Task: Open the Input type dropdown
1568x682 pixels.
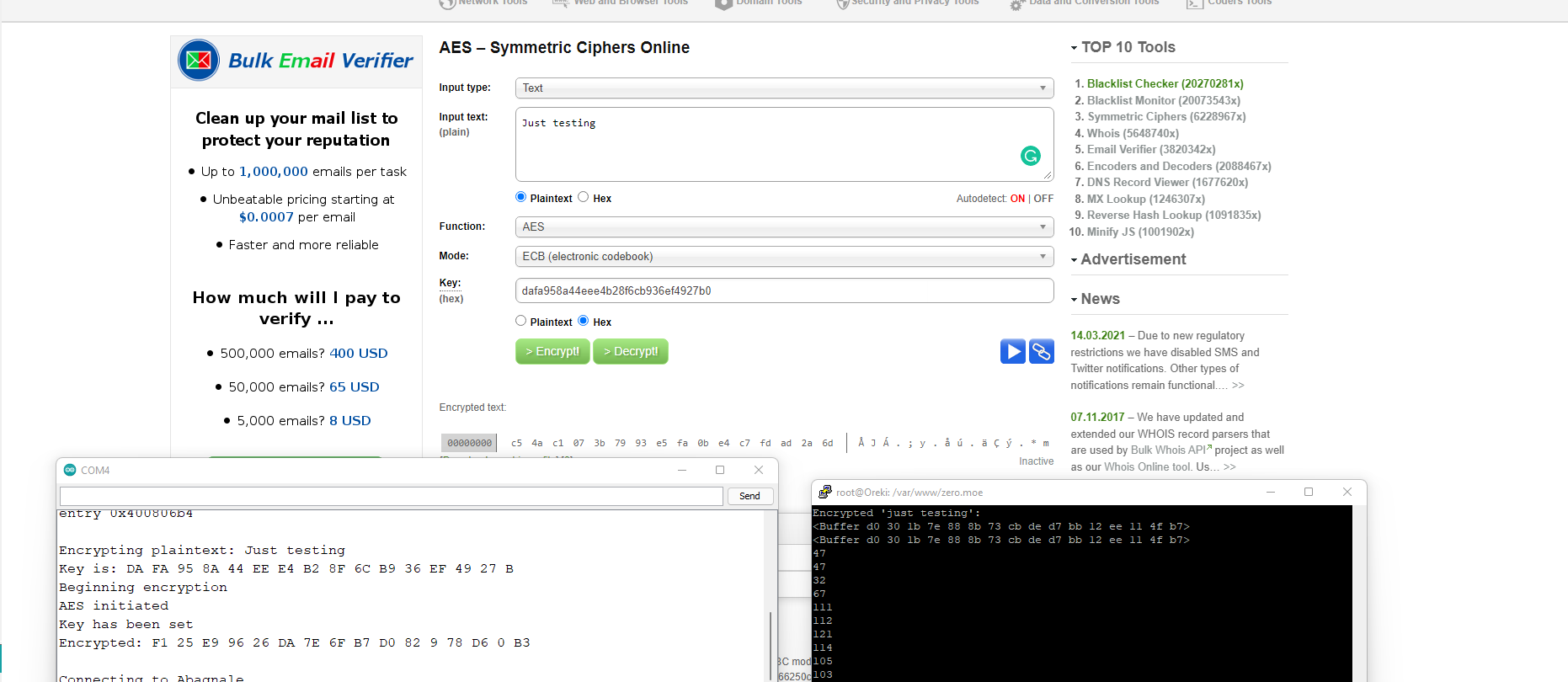Action: [x=784, y=88]
